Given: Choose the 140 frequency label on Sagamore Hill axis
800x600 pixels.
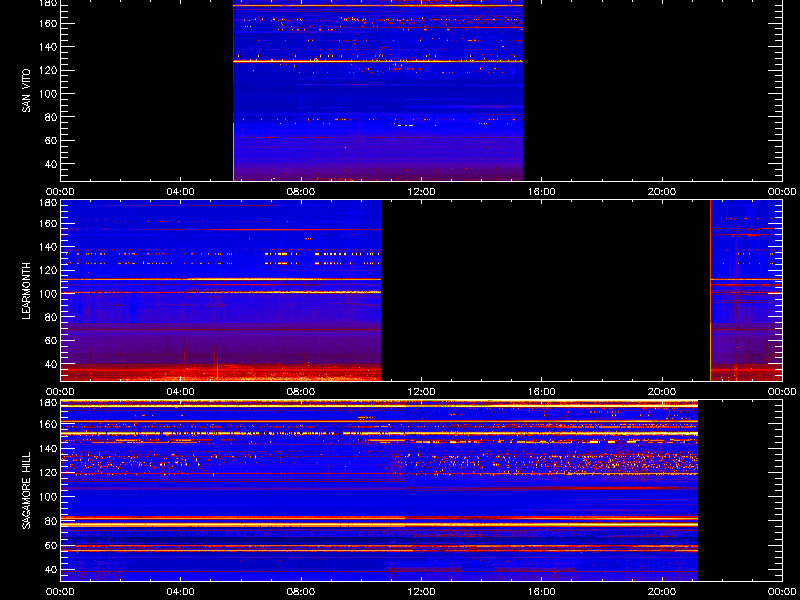Looking at the screenshot, I should [49, 449].
